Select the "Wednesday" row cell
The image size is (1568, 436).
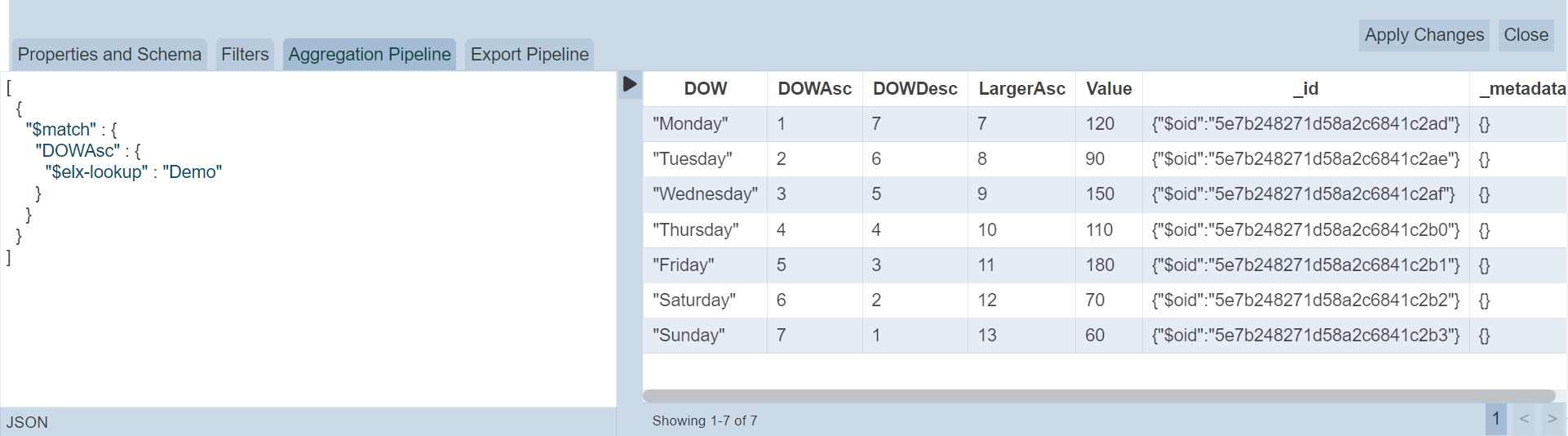pos(705,194)
